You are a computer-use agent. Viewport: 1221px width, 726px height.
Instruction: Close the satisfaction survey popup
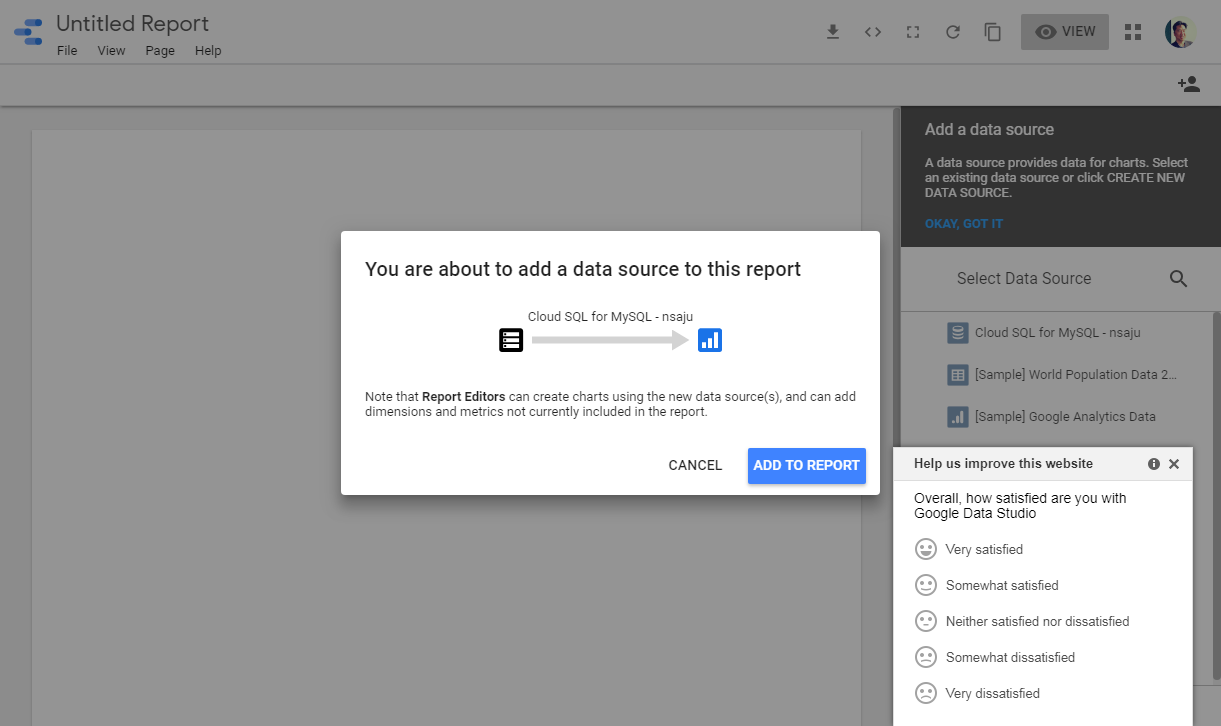pyautogui.click(x=1174, y=464)
